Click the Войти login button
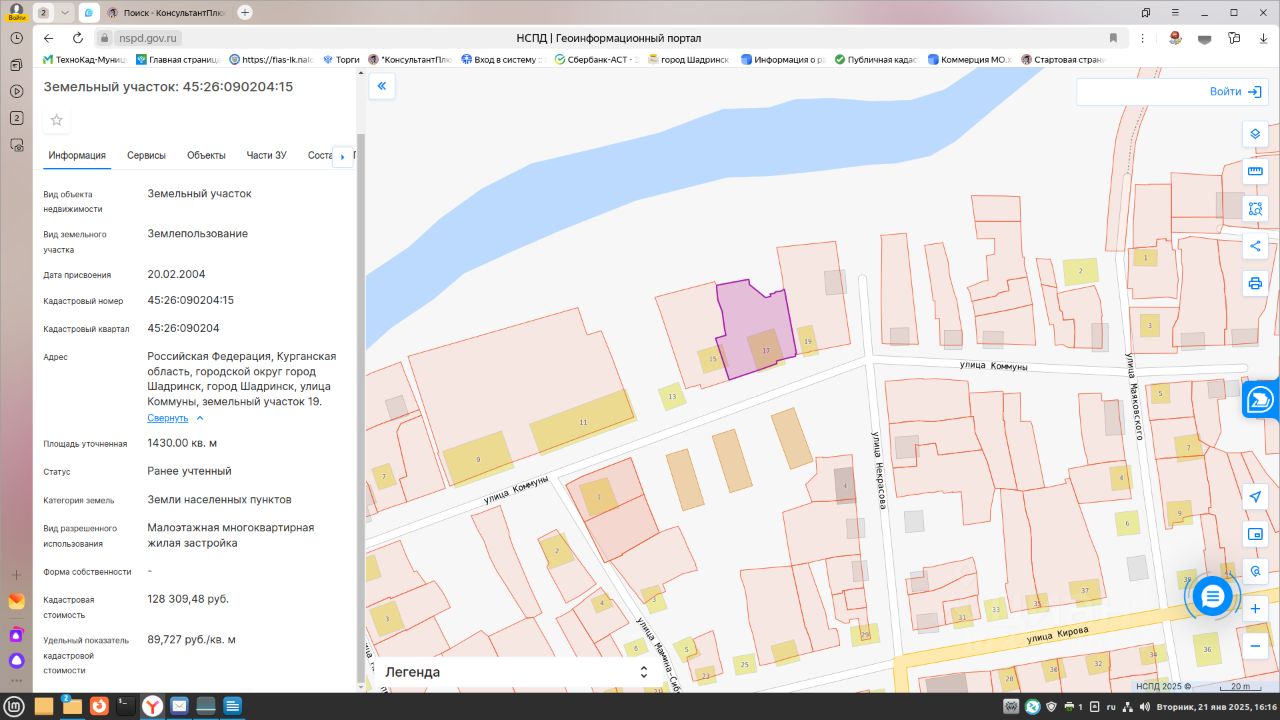The image size is (1280, 720). click(x=1235, y=91)
